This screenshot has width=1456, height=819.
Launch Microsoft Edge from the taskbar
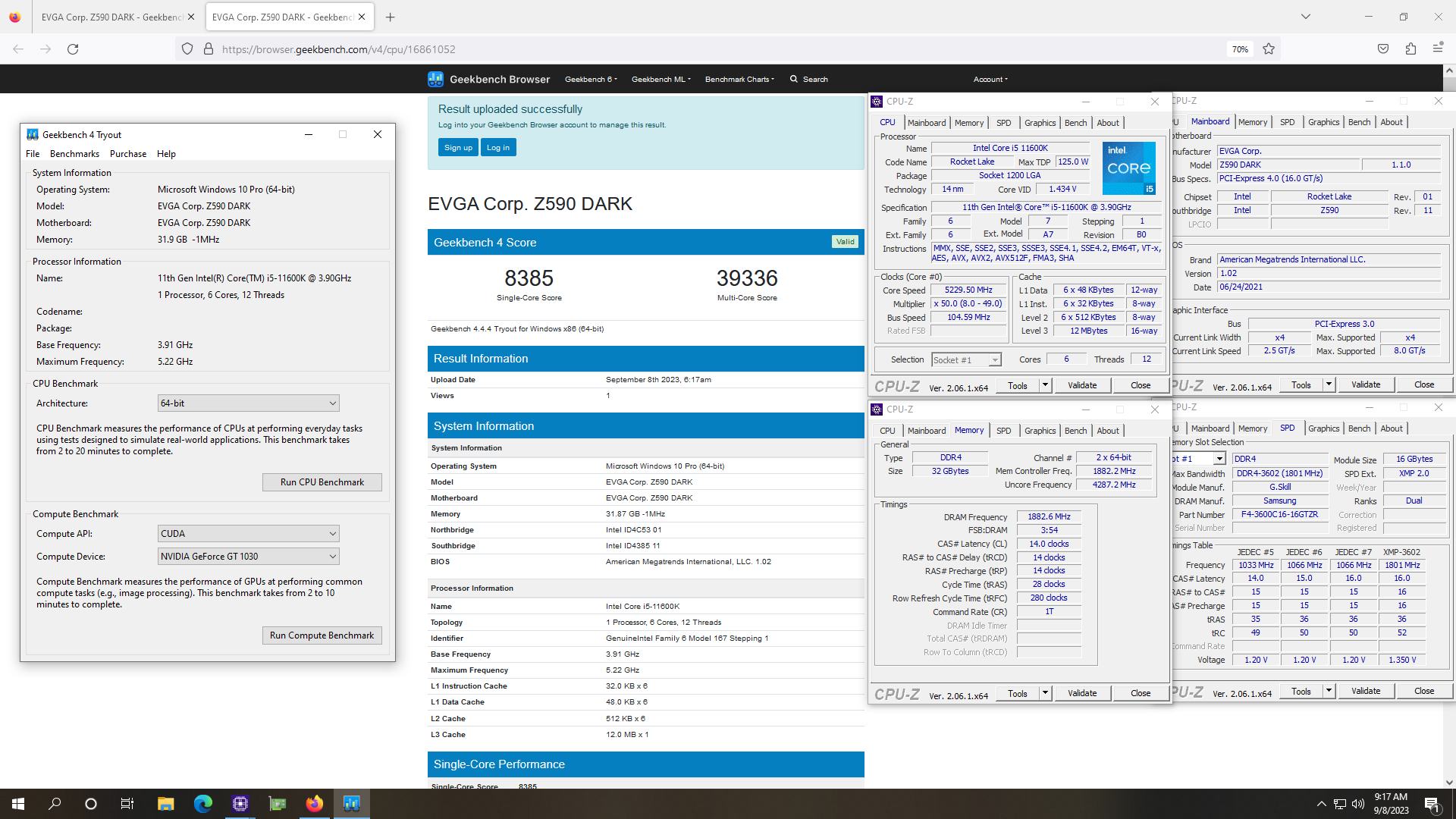[203, 804]
